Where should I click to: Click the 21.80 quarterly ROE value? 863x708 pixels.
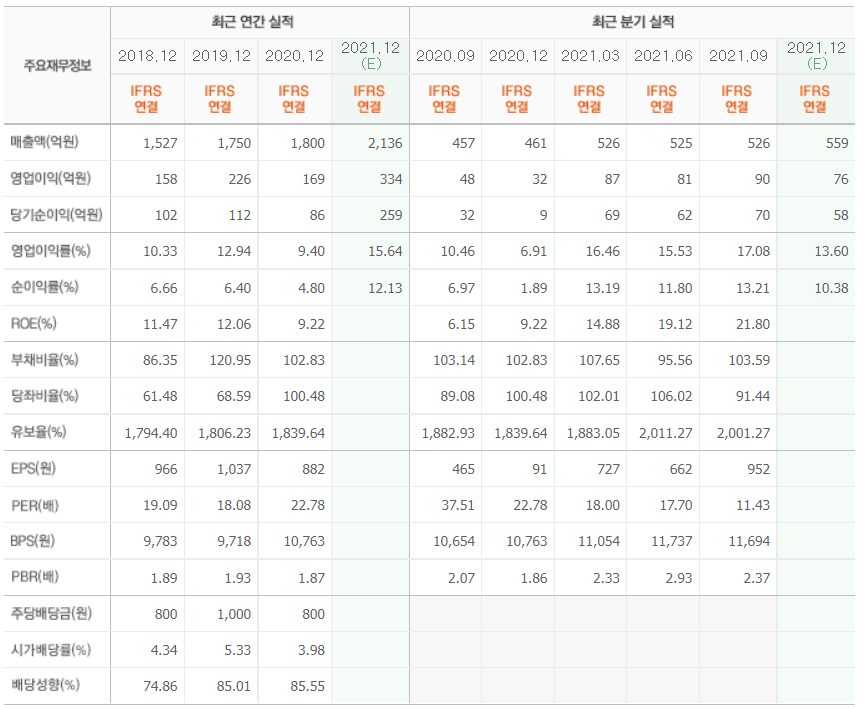click(x=753, y=324)
